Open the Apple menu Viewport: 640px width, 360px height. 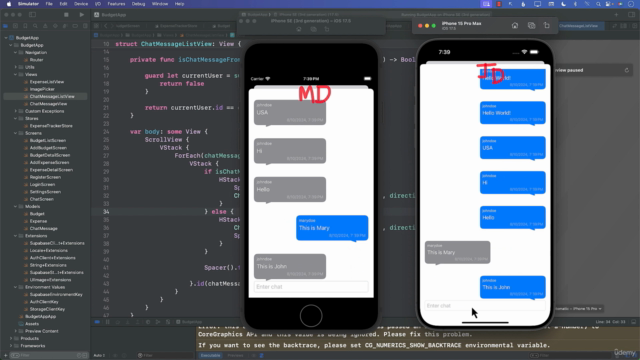9,4
